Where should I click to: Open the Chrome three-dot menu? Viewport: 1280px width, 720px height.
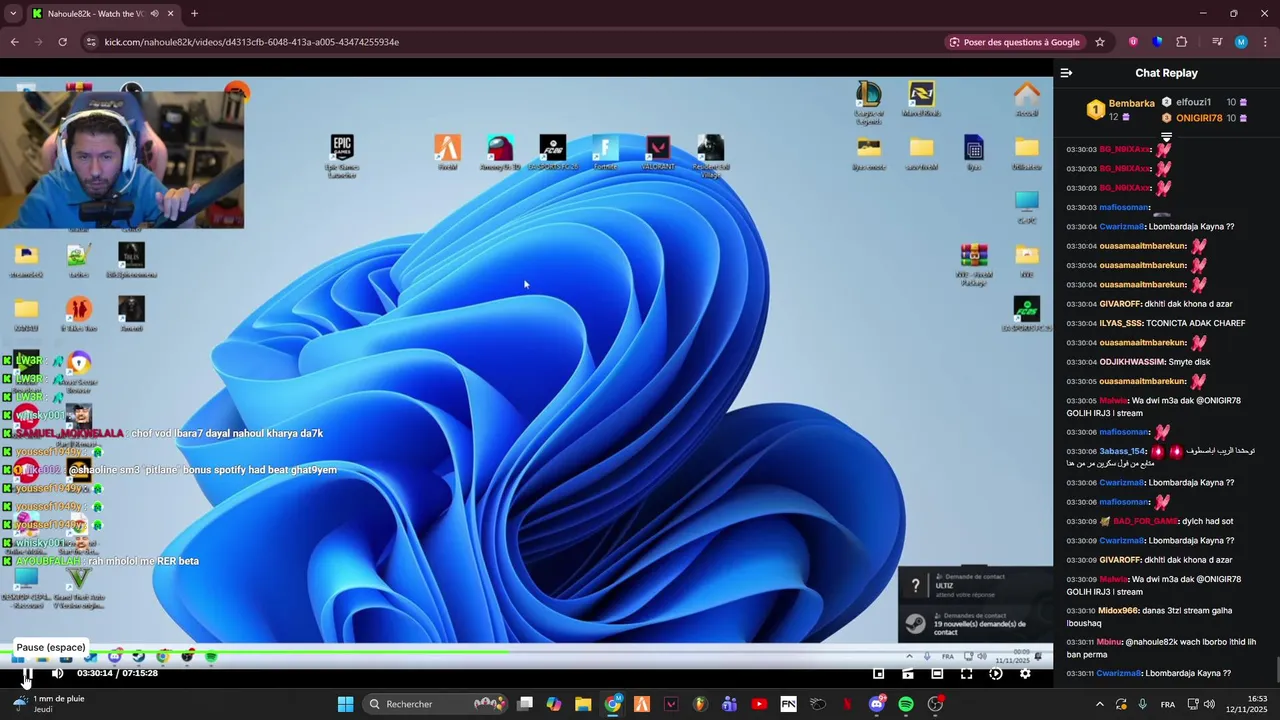click(1264, 42)
